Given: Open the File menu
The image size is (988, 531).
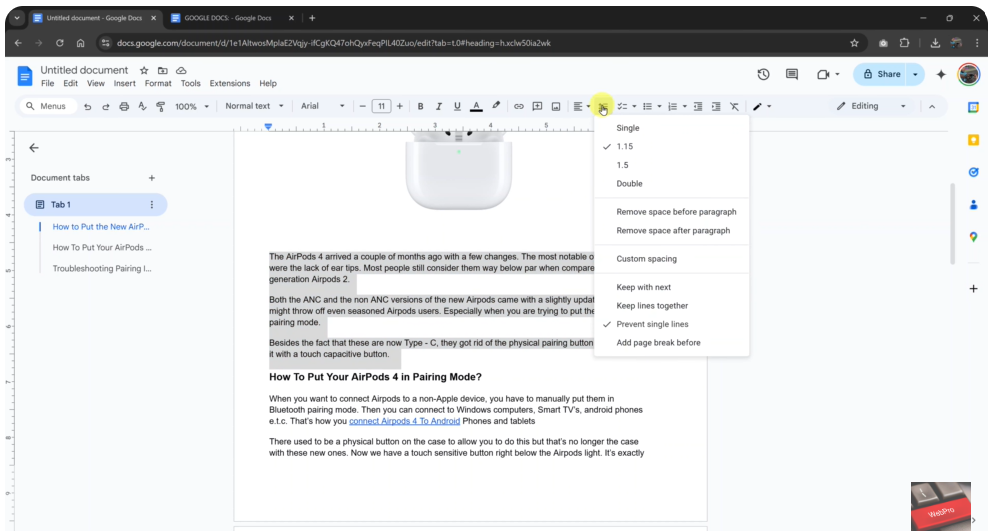Looking at the screenshot, I should (x=47, y=83).
